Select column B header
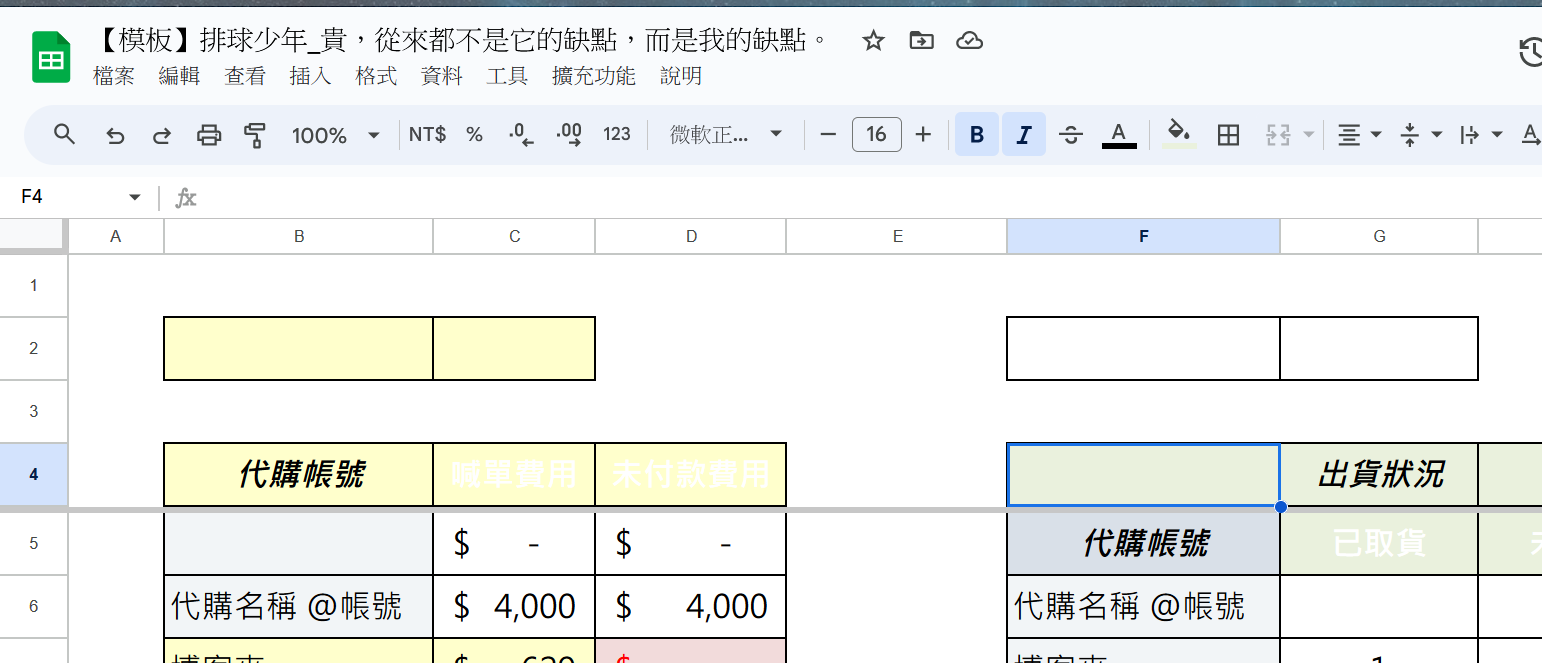The height and width of the screenshot is (663, 1542). [298, 236]
